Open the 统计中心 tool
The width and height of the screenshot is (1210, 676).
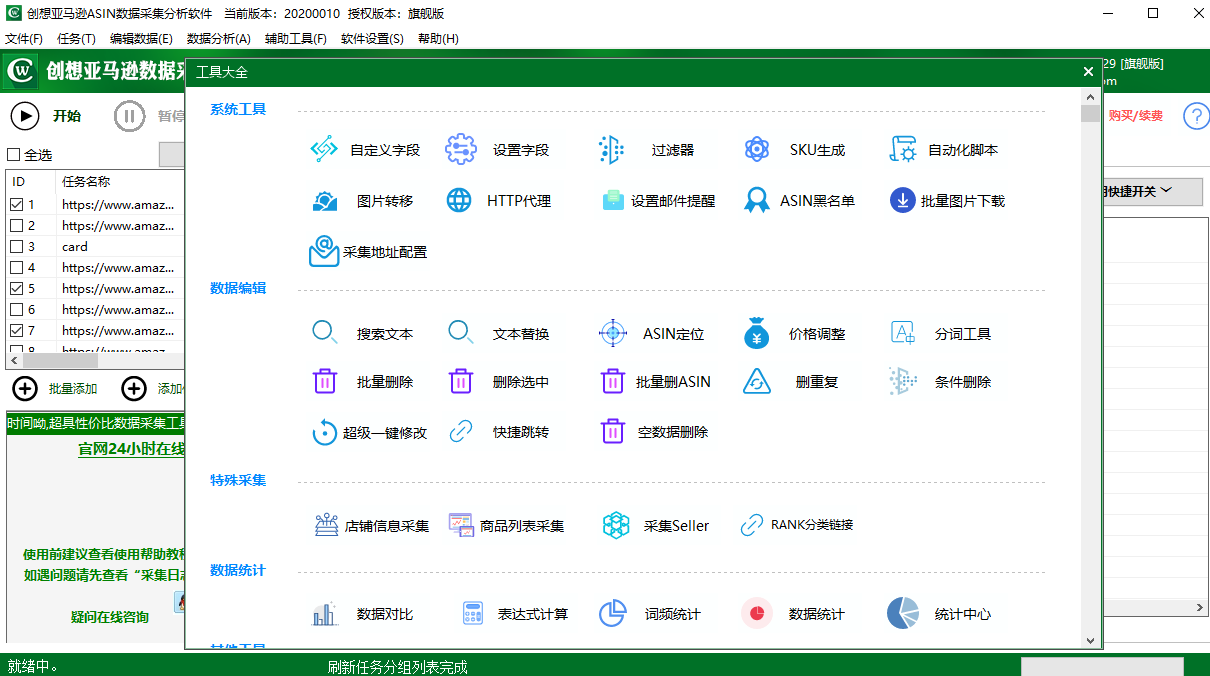pyautogui.click(x=939, y=614)
